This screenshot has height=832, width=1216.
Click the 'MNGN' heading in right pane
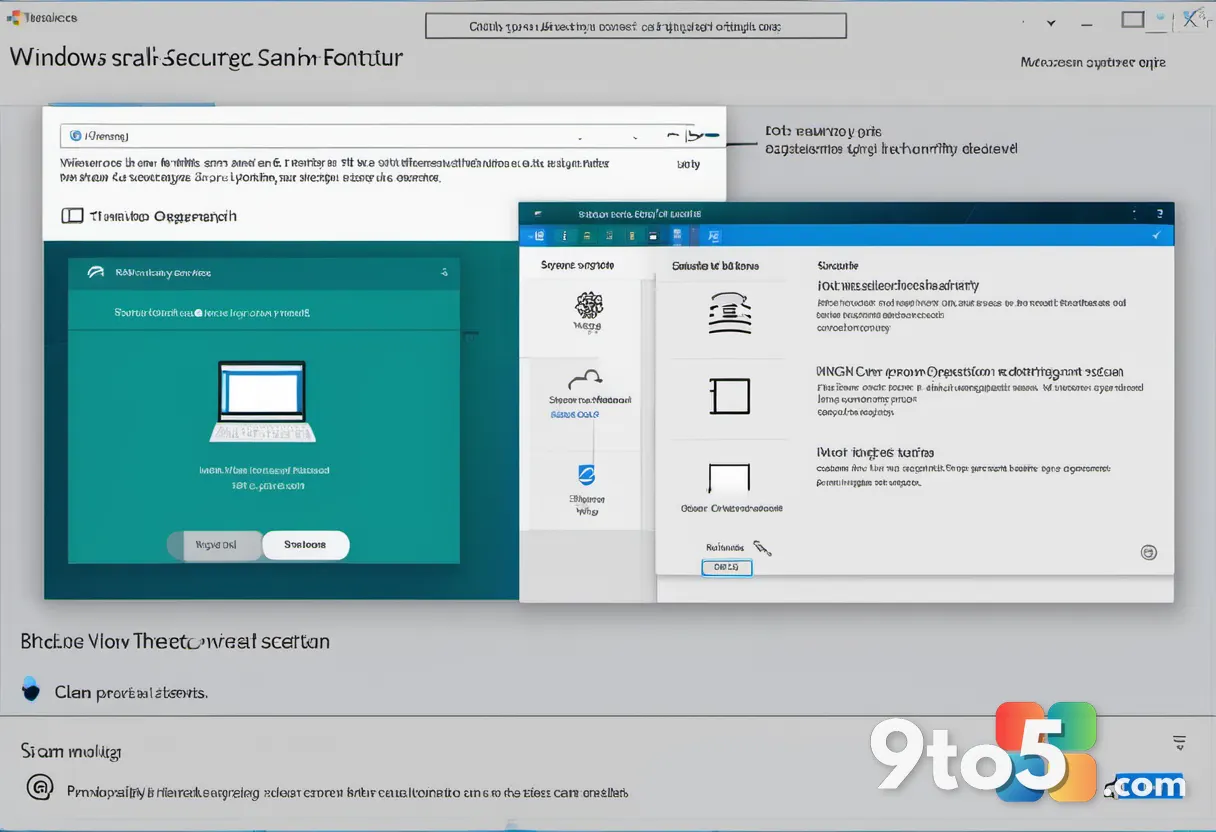[970, 370]
